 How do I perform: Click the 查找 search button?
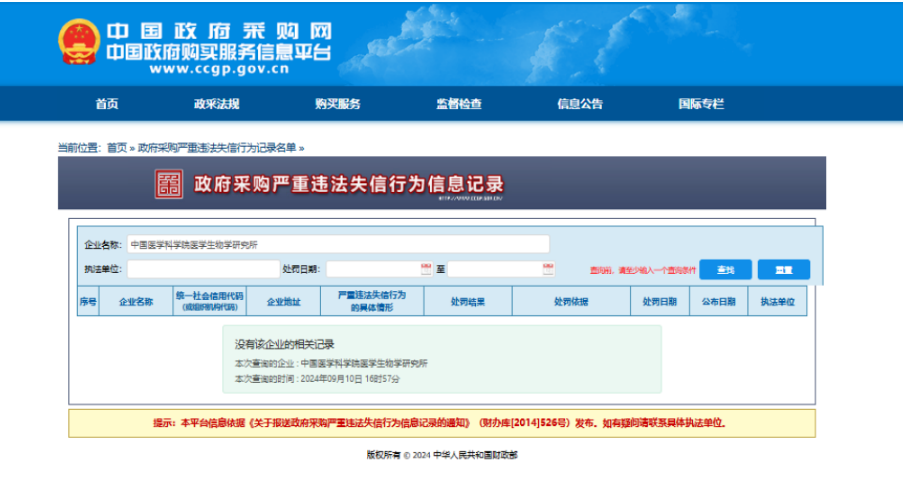pyautogui.click(x=726, y=270)
